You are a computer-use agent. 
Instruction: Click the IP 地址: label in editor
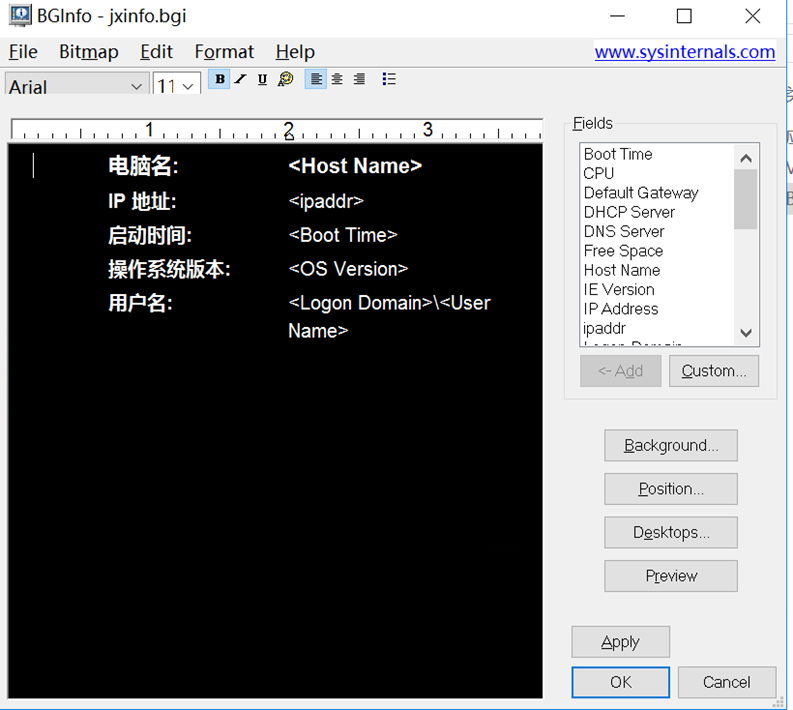142,201
